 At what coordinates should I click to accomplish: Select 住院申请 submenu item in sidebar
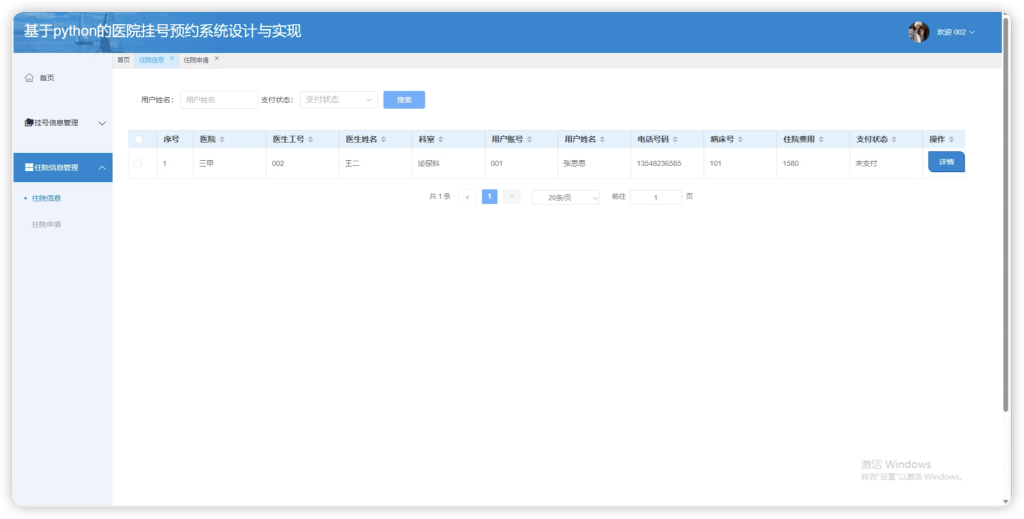coord(46,225)
